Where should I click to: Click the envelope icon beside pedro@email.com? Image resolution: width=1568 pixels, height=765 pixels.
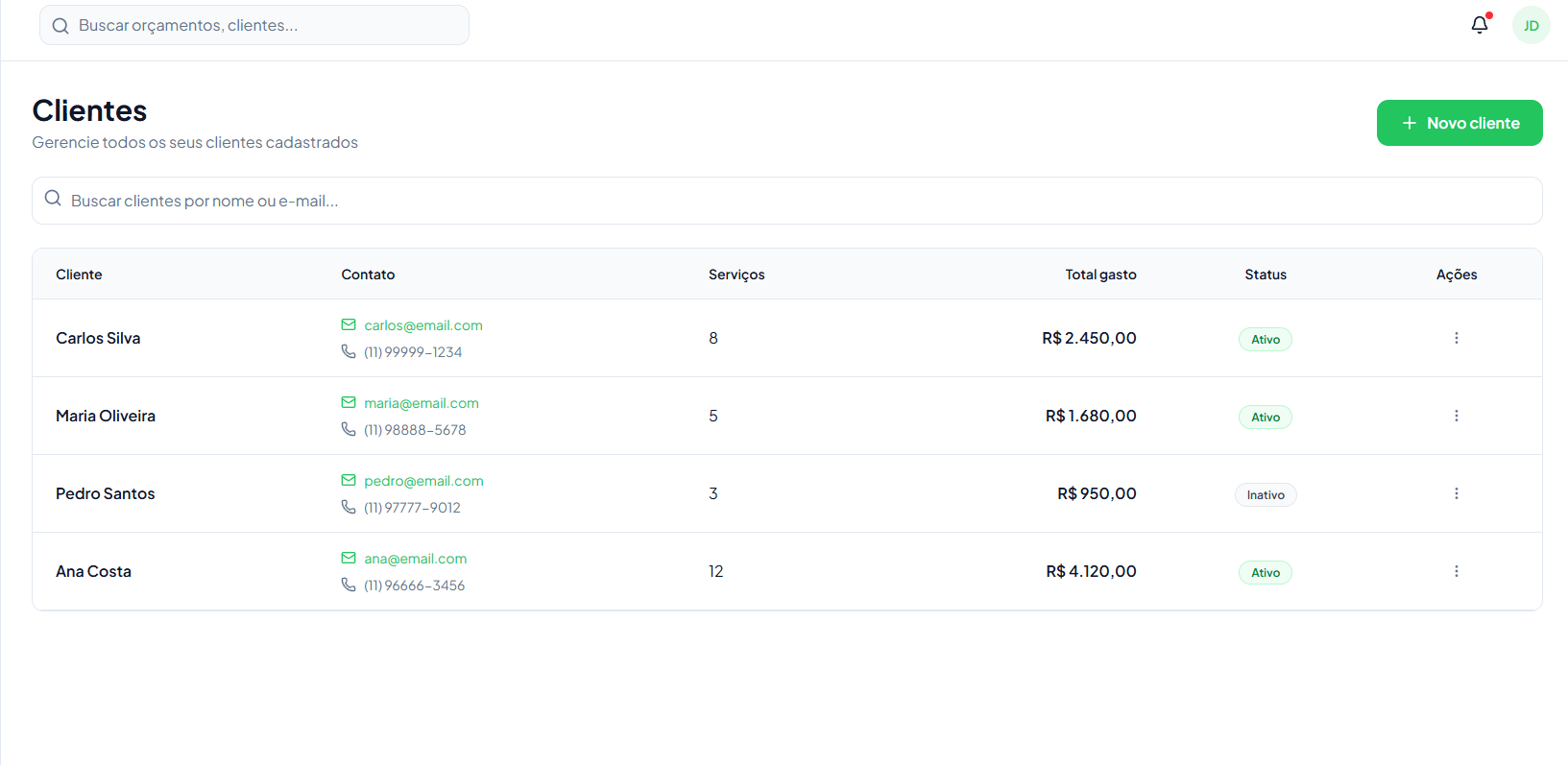coord(349,480)
